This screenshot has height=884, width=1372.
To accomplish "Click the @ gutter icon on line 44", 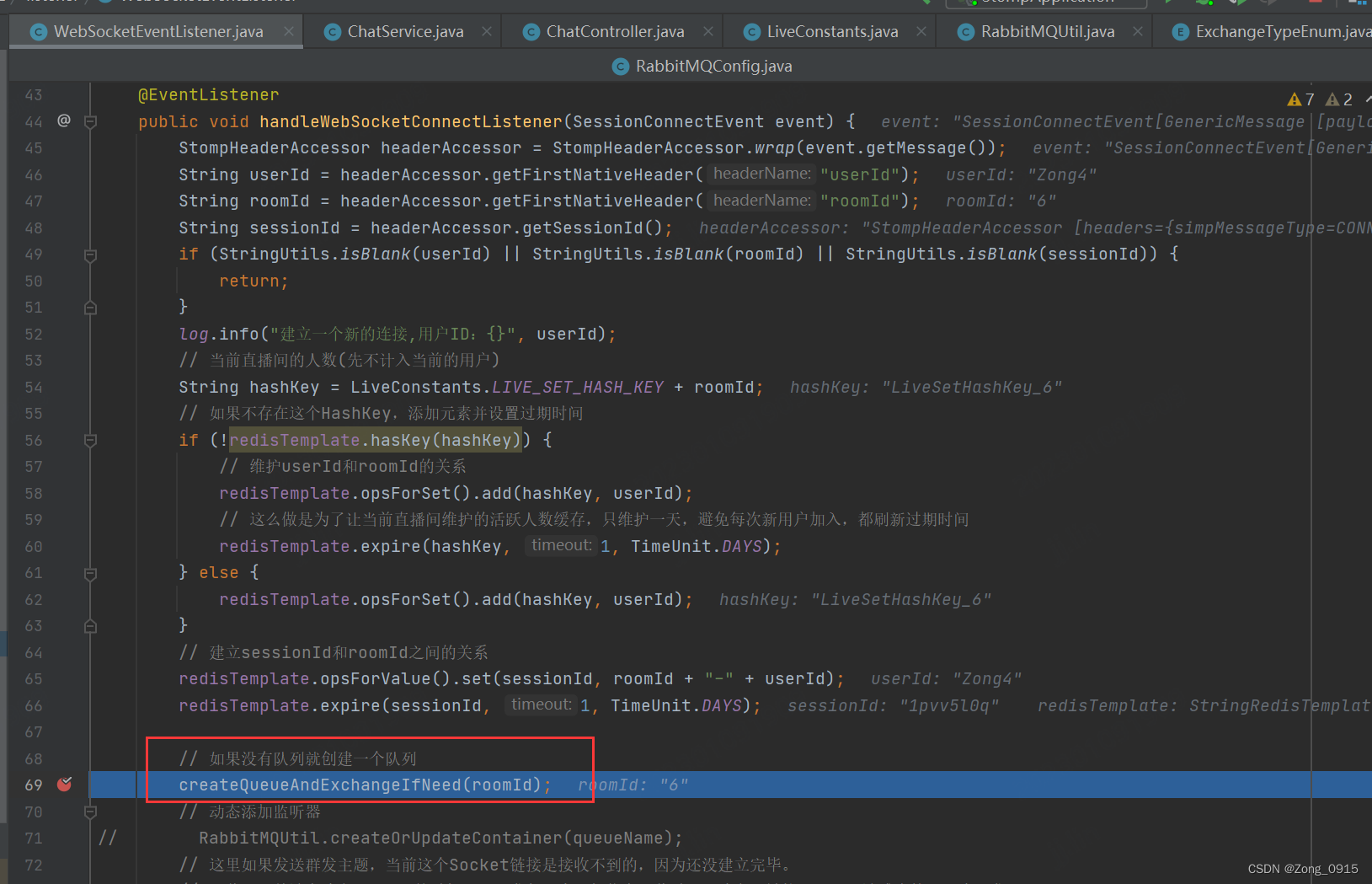I will tap(64, 121).
